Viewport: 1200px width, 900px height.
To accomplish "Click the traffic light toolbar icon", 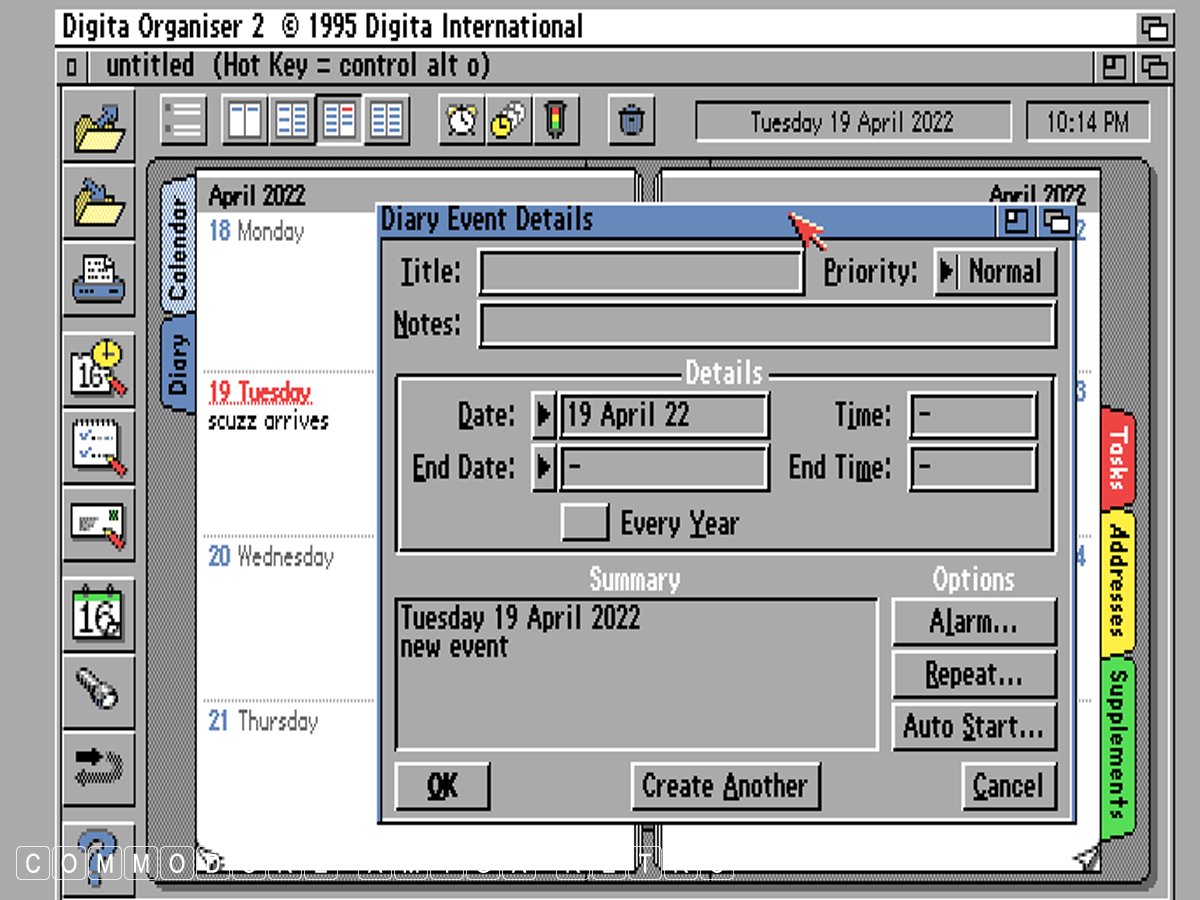I will point(555,121).
